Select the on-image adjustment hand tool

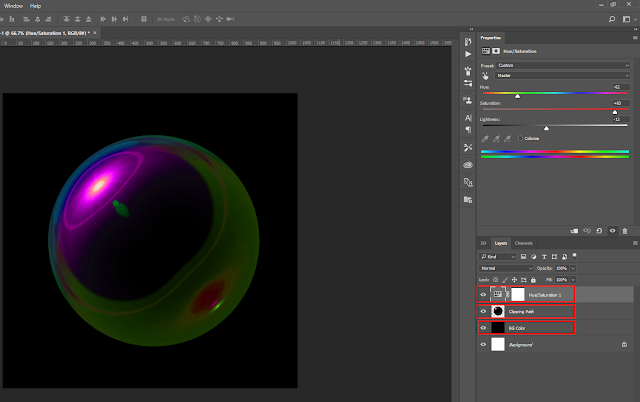pyautogui.click(x=485, y=76)
